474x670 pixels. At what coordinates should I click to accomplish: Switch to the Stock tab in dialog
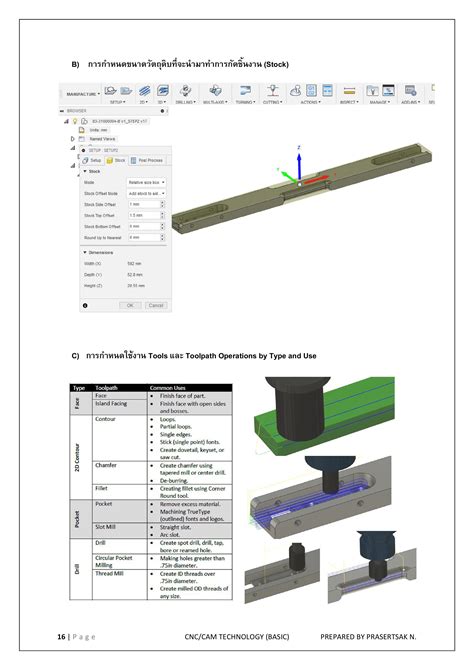click(116, 160)
